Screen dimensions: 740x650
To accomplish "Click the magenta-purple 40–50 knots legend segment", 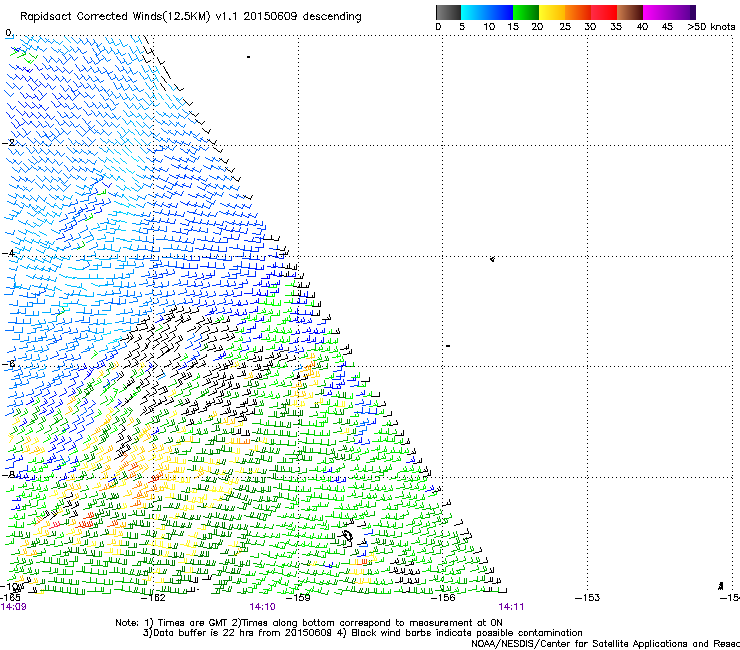I will 669,12.
